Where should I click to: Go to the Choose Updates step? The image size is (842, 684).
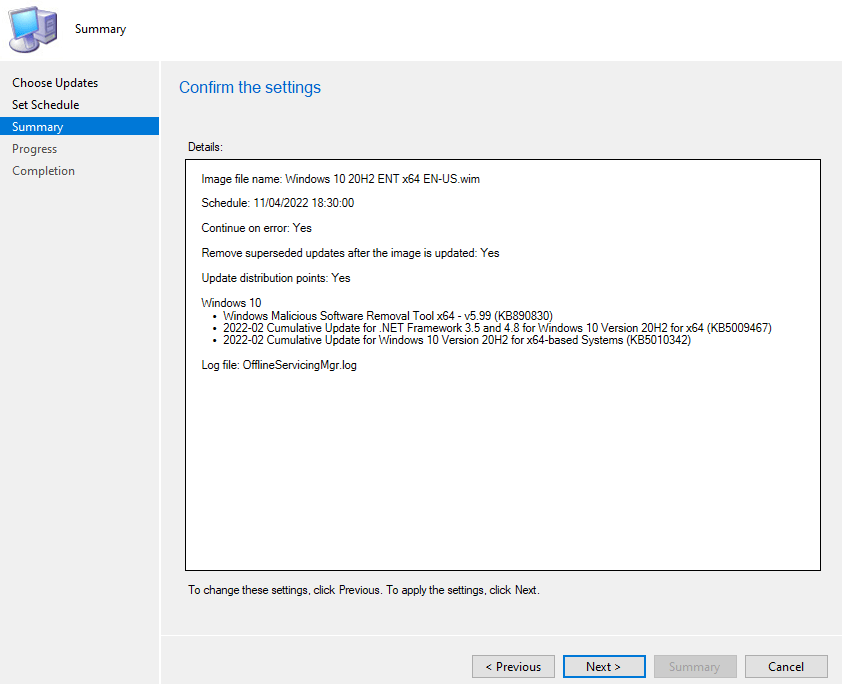(55, 83)
